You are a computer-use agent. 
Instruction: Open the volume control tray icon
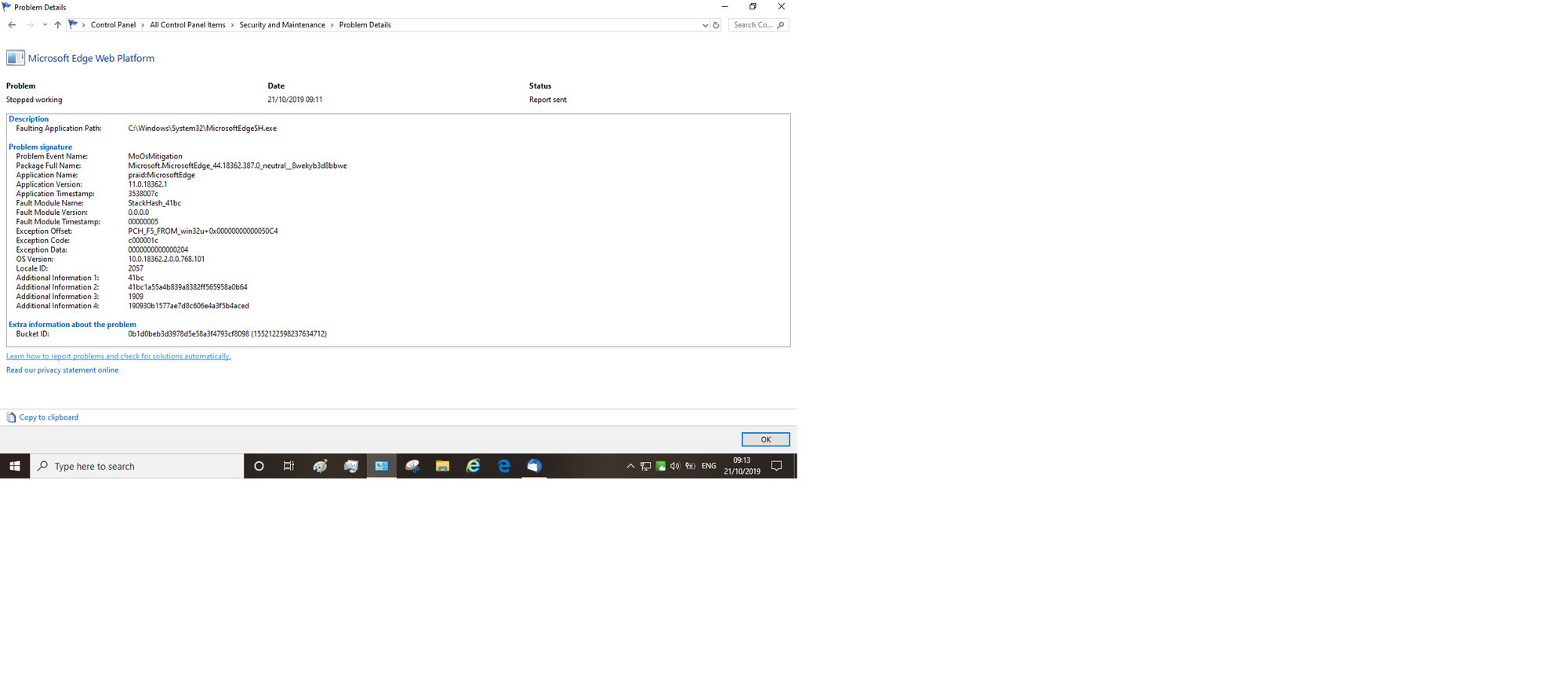675,466
